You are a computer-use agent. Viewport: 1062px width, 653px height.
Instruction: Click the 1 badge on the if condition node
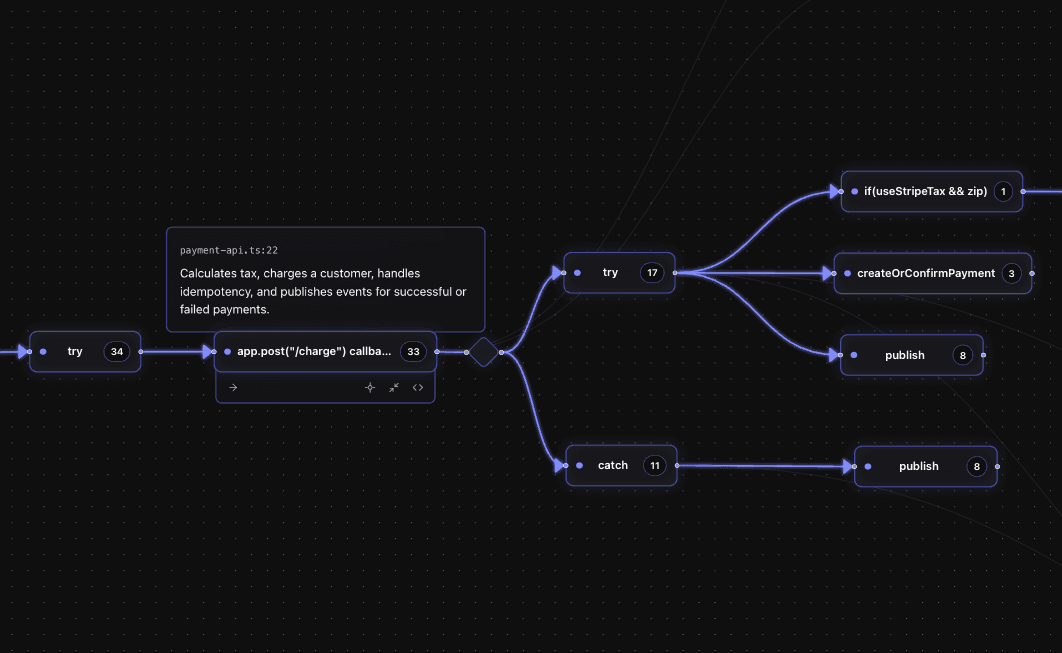pyautogui.click(x=1003, y=191)
